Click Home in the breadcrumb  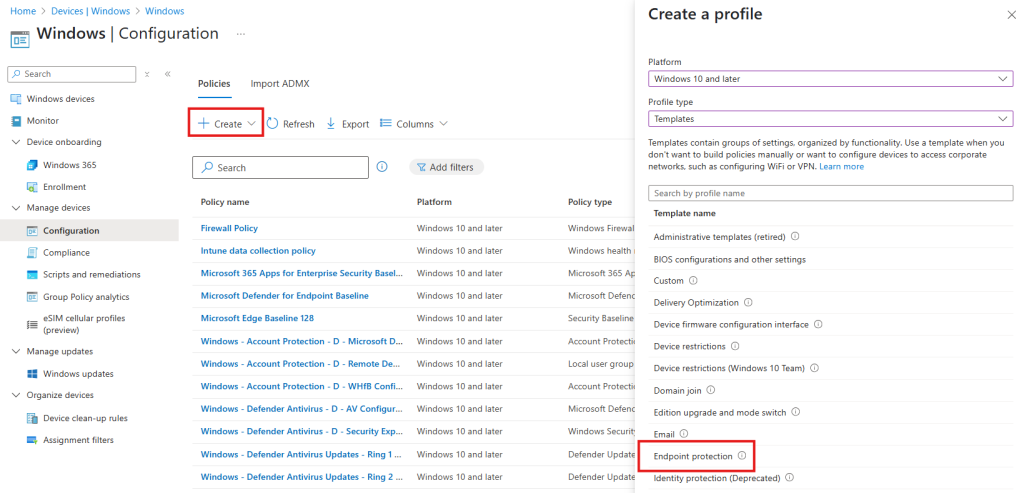tap(22, 11)
